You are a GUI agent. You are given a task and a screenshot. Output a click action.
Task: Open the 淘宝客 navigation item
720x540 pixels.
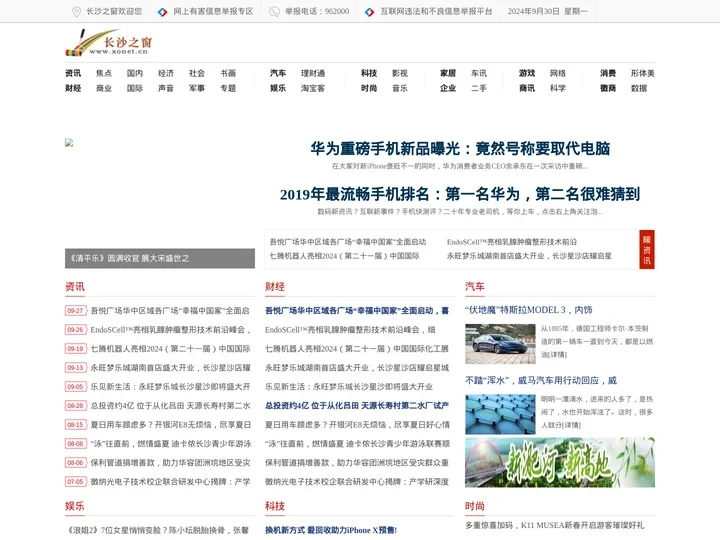click(313, 88)
